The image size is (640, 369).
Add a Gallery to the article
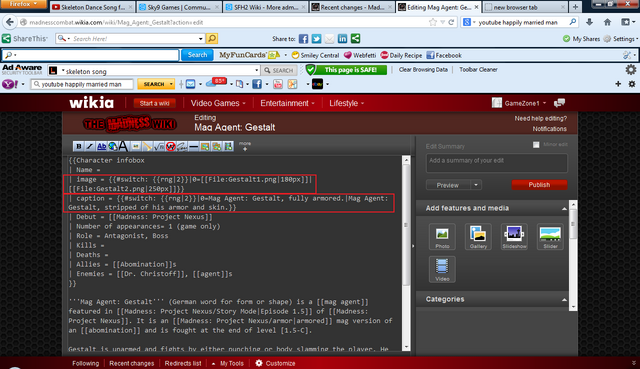pyautogui.click(x=478, y=236)
